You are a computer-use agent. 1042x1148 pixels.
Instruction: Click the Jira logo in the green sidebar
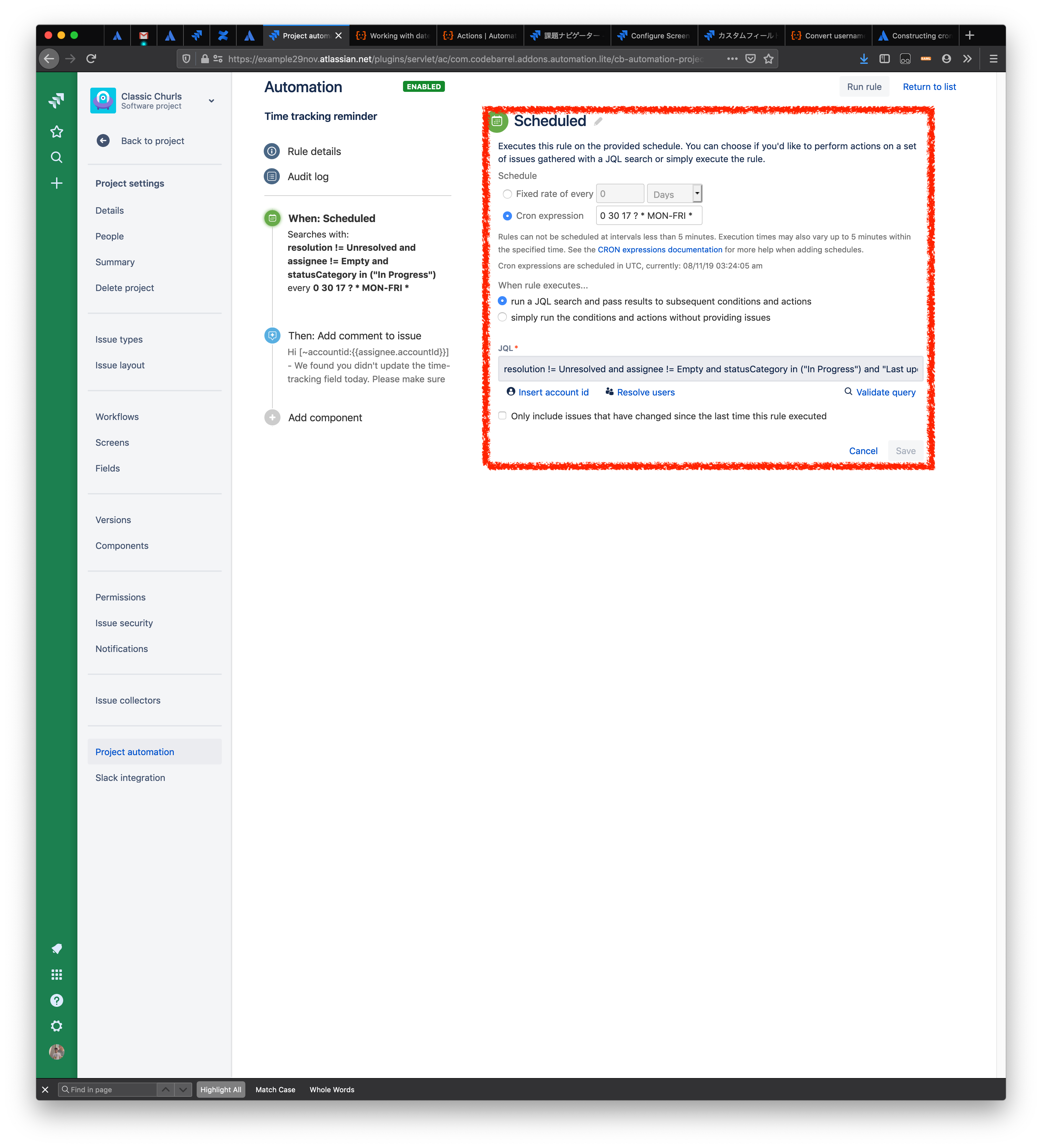pos(56,101)
